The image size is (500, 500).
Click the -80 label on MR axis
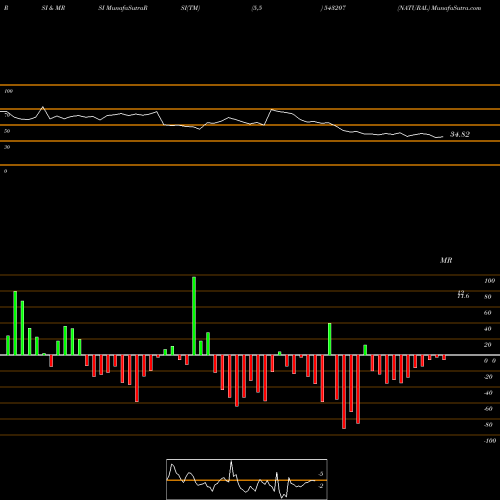pos(488,425)
